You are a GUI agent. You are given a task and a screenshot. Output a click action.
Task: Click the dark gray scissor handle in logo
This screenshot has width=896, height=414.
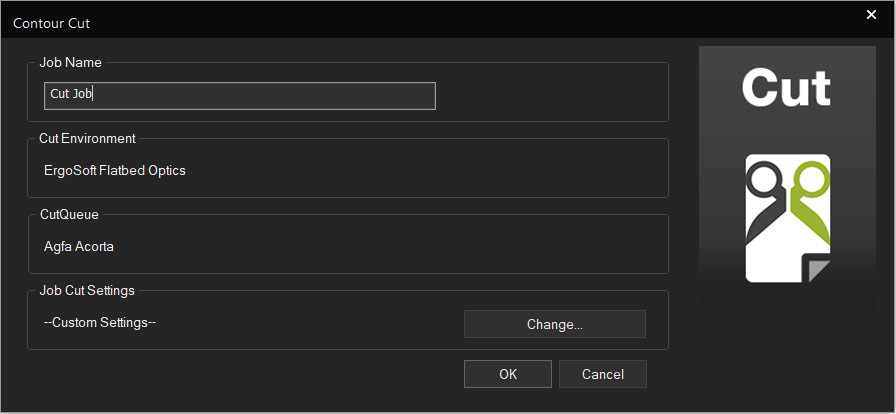point(763,178)
